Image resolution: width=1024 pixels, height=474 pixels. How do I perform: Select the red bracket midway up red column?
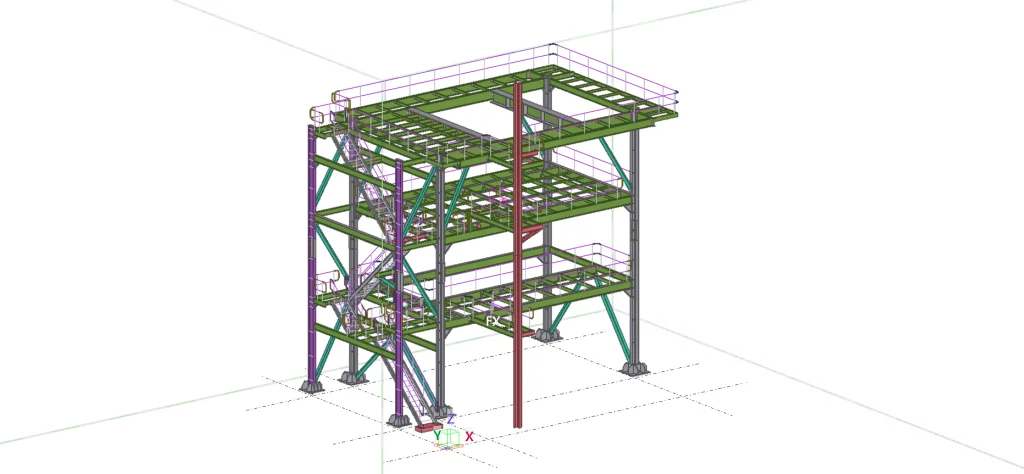pos(530,232)
